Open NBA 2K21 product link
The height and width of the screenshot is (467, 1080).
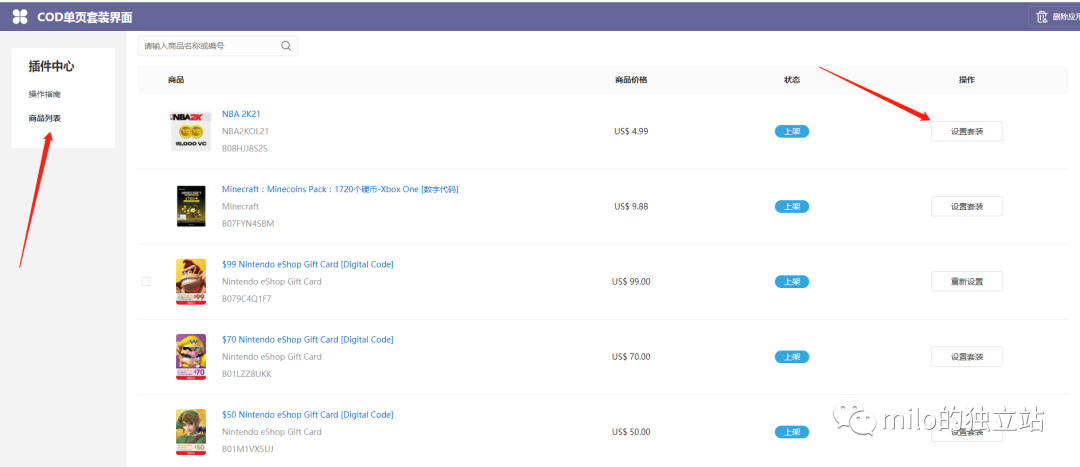click(x=241, y=114)
